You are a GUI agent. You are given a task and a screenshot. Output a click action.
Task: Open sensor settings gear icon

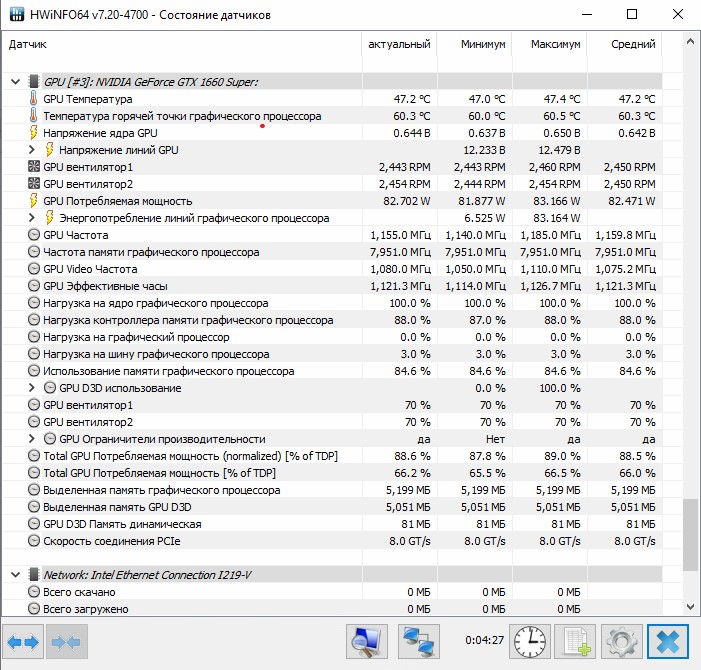[622, 642]
